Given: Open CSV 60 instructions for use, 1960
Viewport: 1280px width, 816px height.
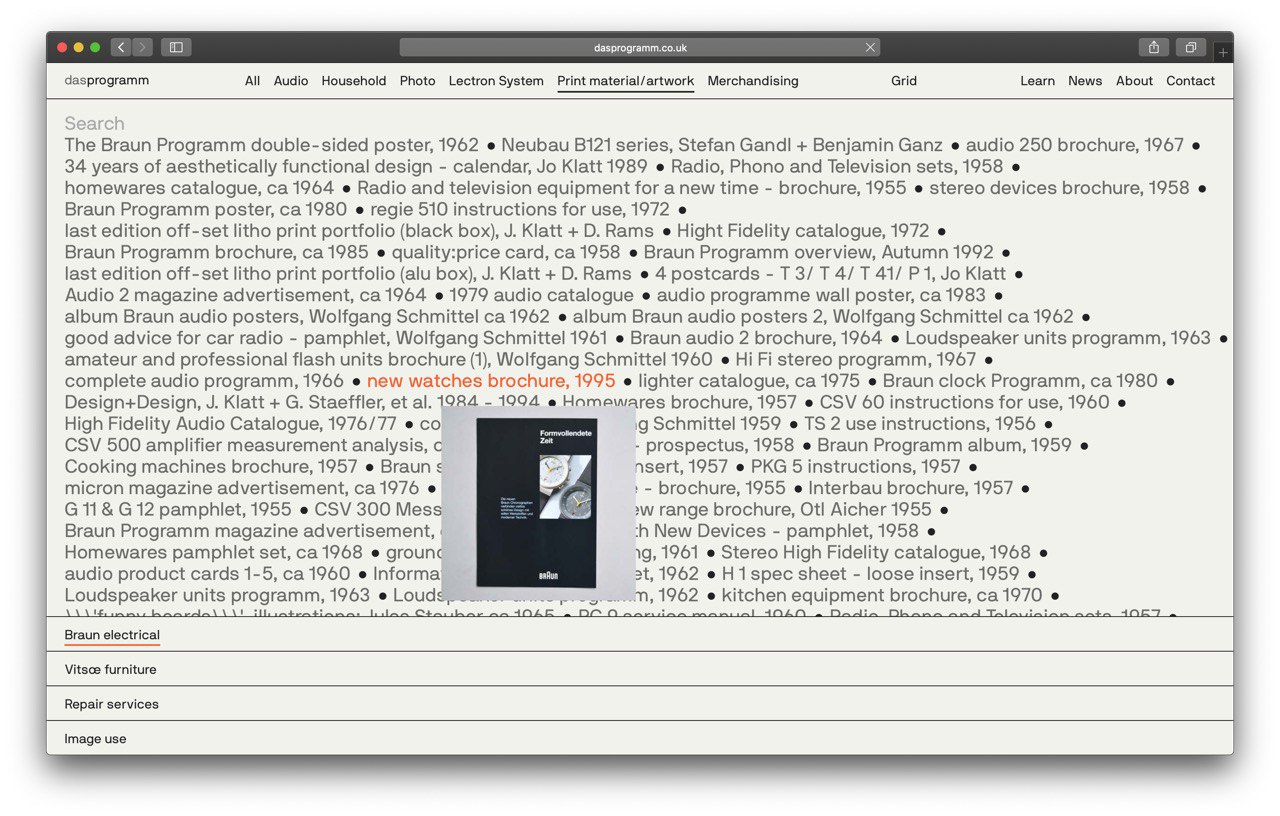Looking at the screenshot, I should [x=964, y=402].
